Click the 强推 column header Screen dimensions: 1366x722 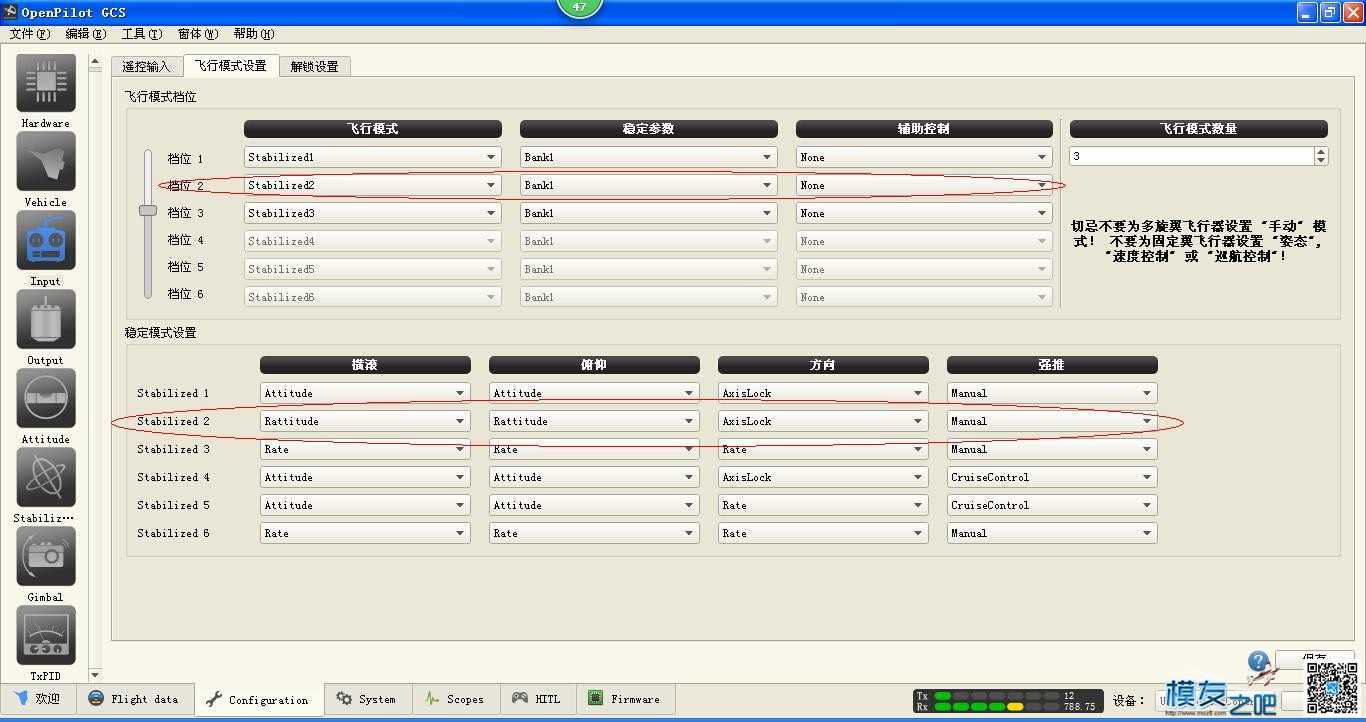click(1052, 365)
